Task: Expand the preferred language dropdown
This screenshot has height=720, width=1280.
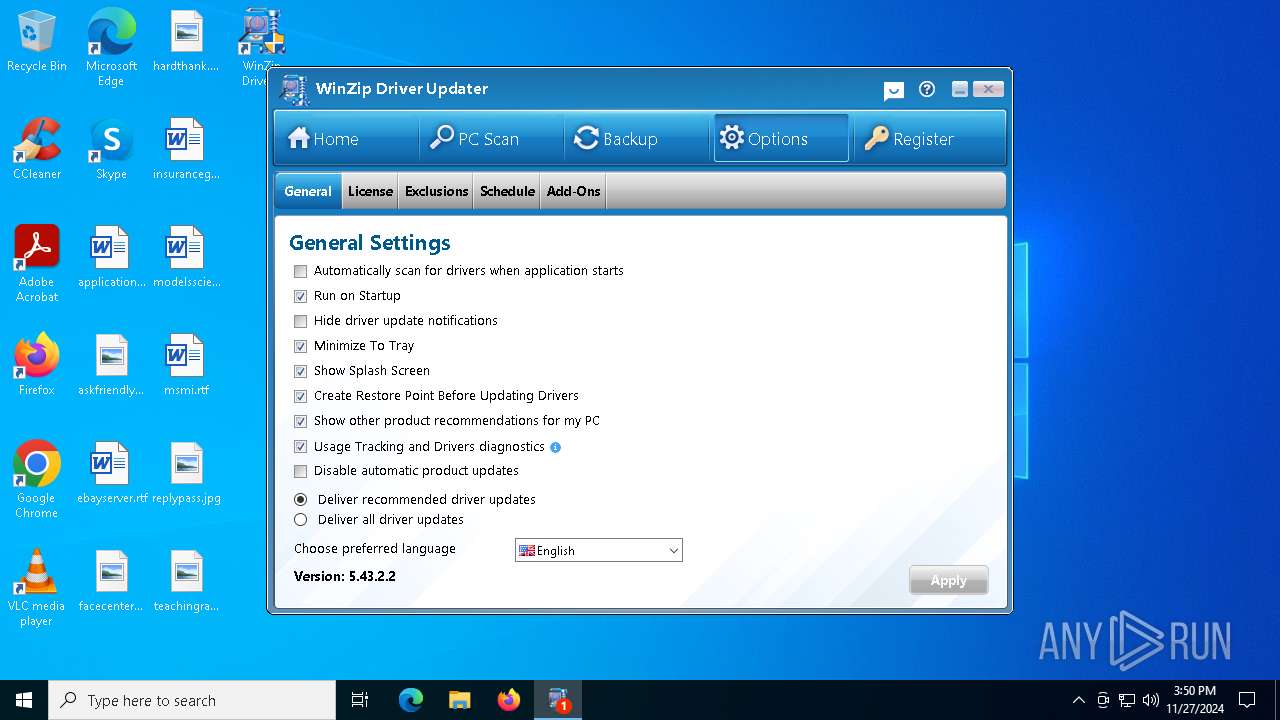Action: pos(598,550)
